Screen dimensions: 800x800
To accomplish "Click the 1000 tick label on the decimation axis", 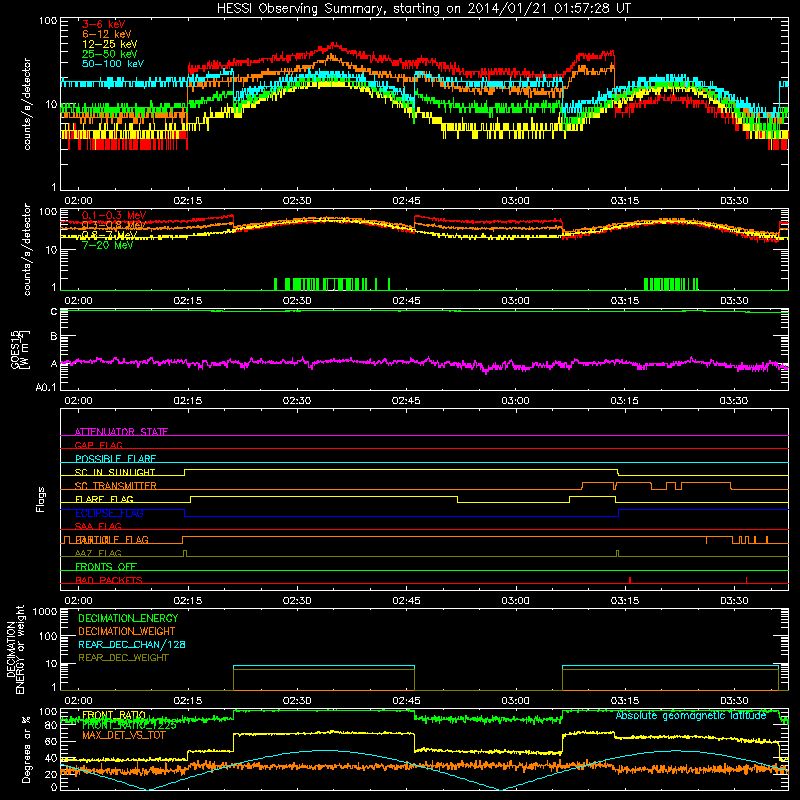I will 45,612.
